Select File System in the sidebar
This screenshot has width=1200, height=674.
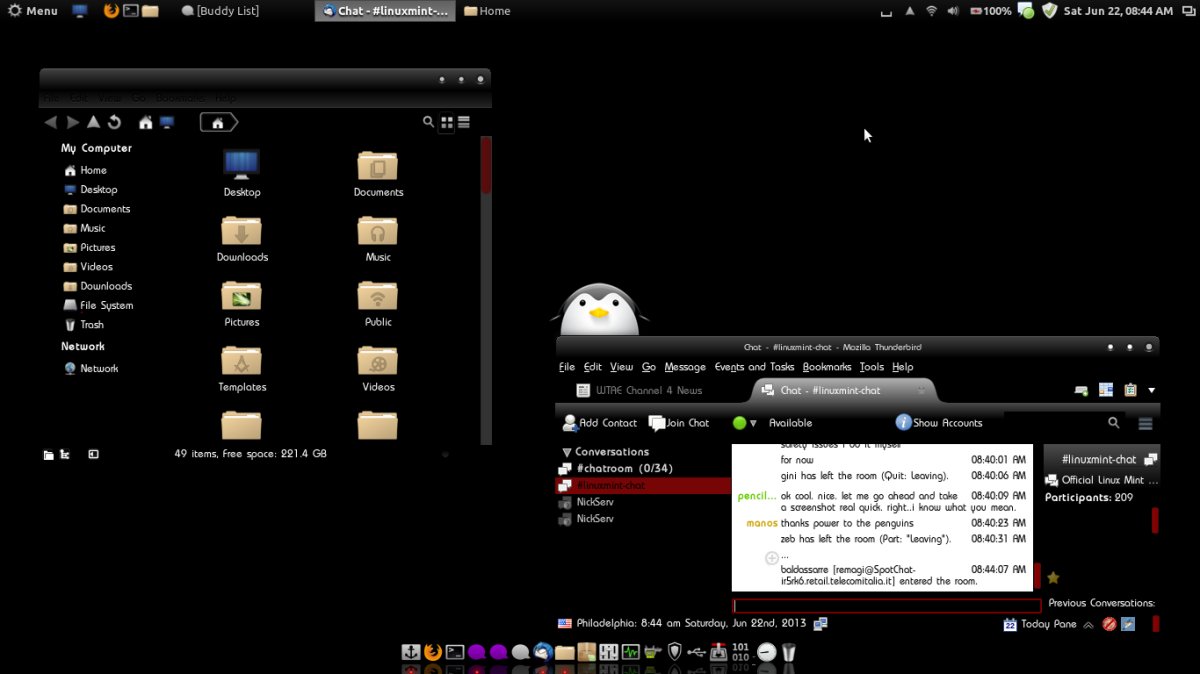98,305
